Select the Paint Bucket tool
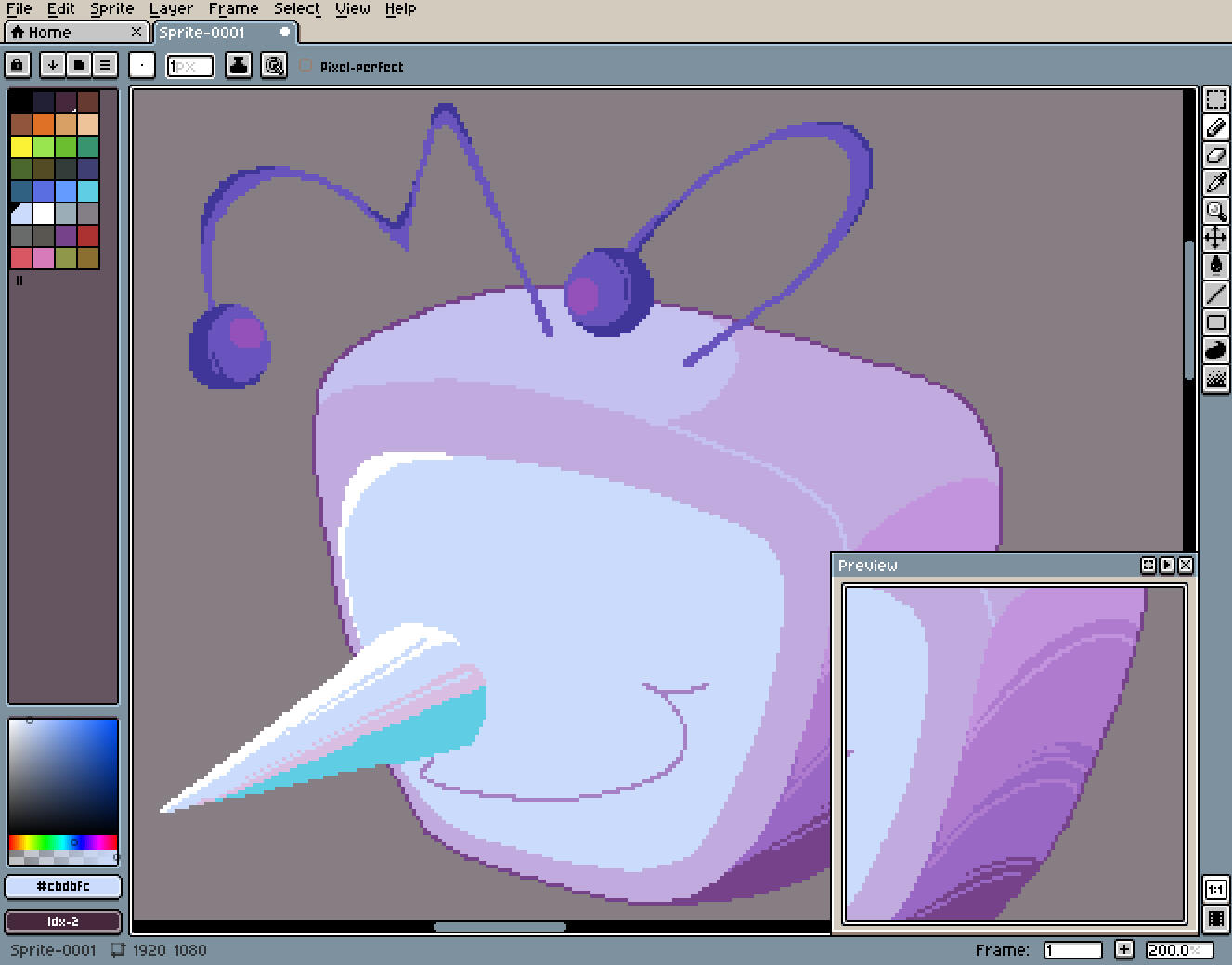The height and width of the screenshot is (965, 1232). (x=1215, y=267)
